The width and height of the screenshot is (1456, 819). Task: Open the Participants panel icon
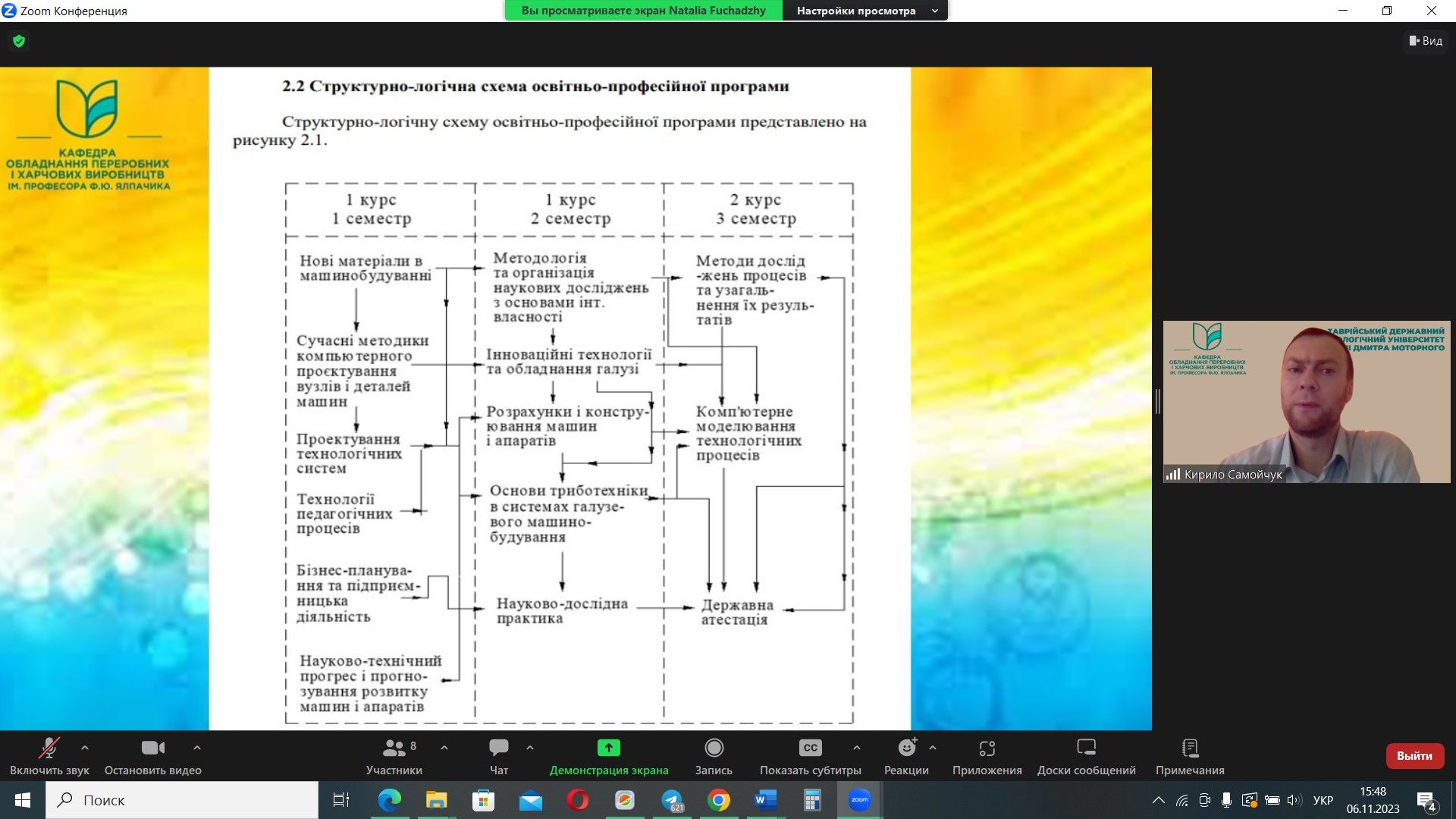point(394,748)
